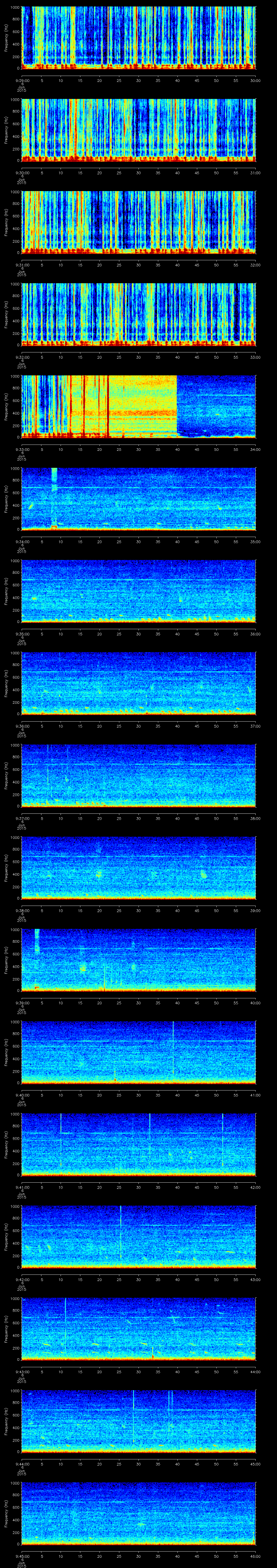Click the spectrogram panel starting at 9:40:00
The width and height of the screenshot is (277, 1568).
(x=139, y=1052)
